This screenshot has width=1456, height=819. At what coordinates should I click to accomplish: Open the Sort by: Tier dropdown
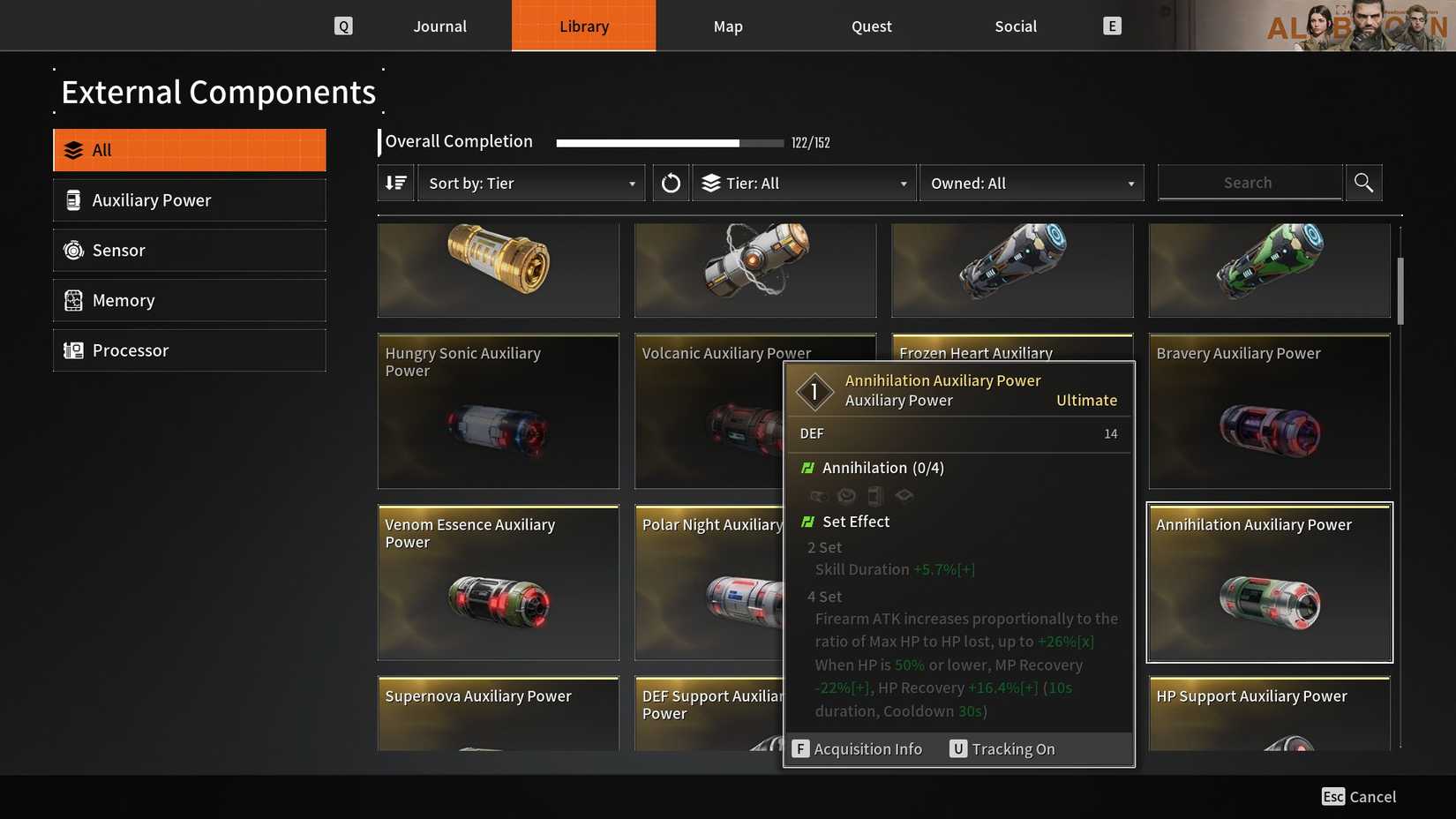(531, 183)
